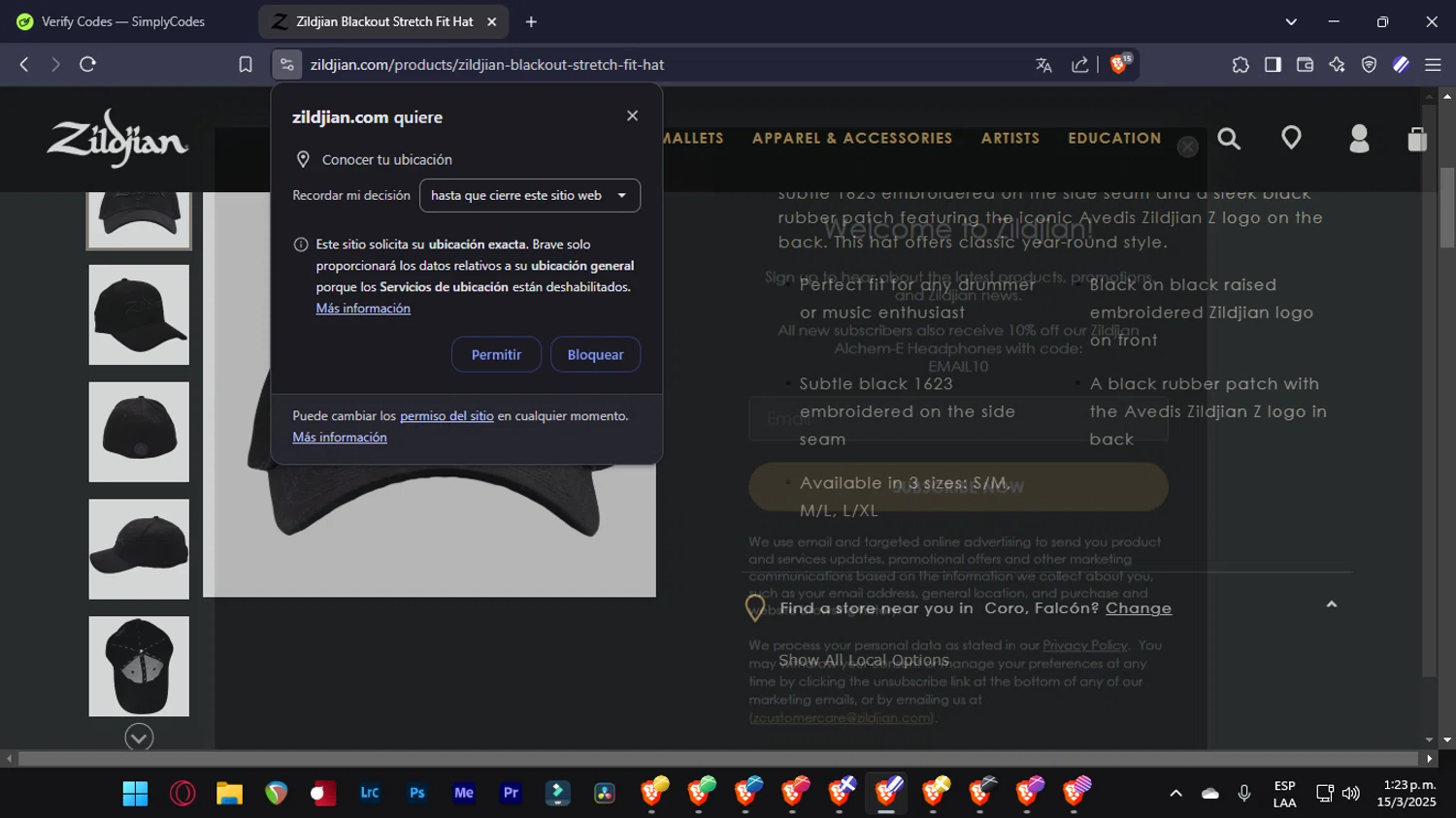Open 'permiso del sitio' link
Screen dimensions: 1456x818
tap(447, 415)
